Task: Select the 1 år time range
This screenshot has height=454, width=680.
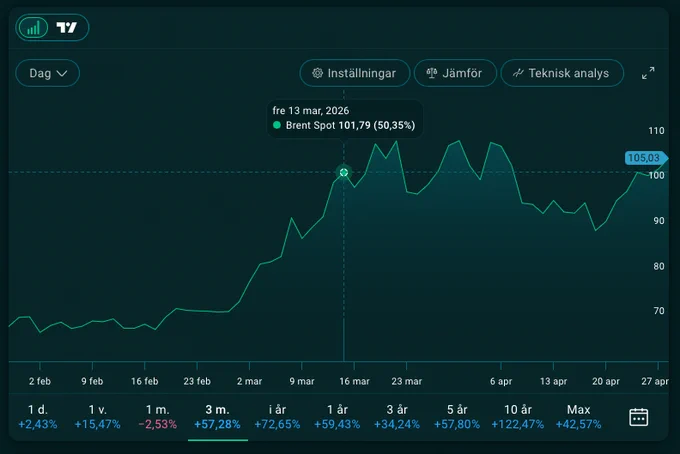Action: coord(337,417)
